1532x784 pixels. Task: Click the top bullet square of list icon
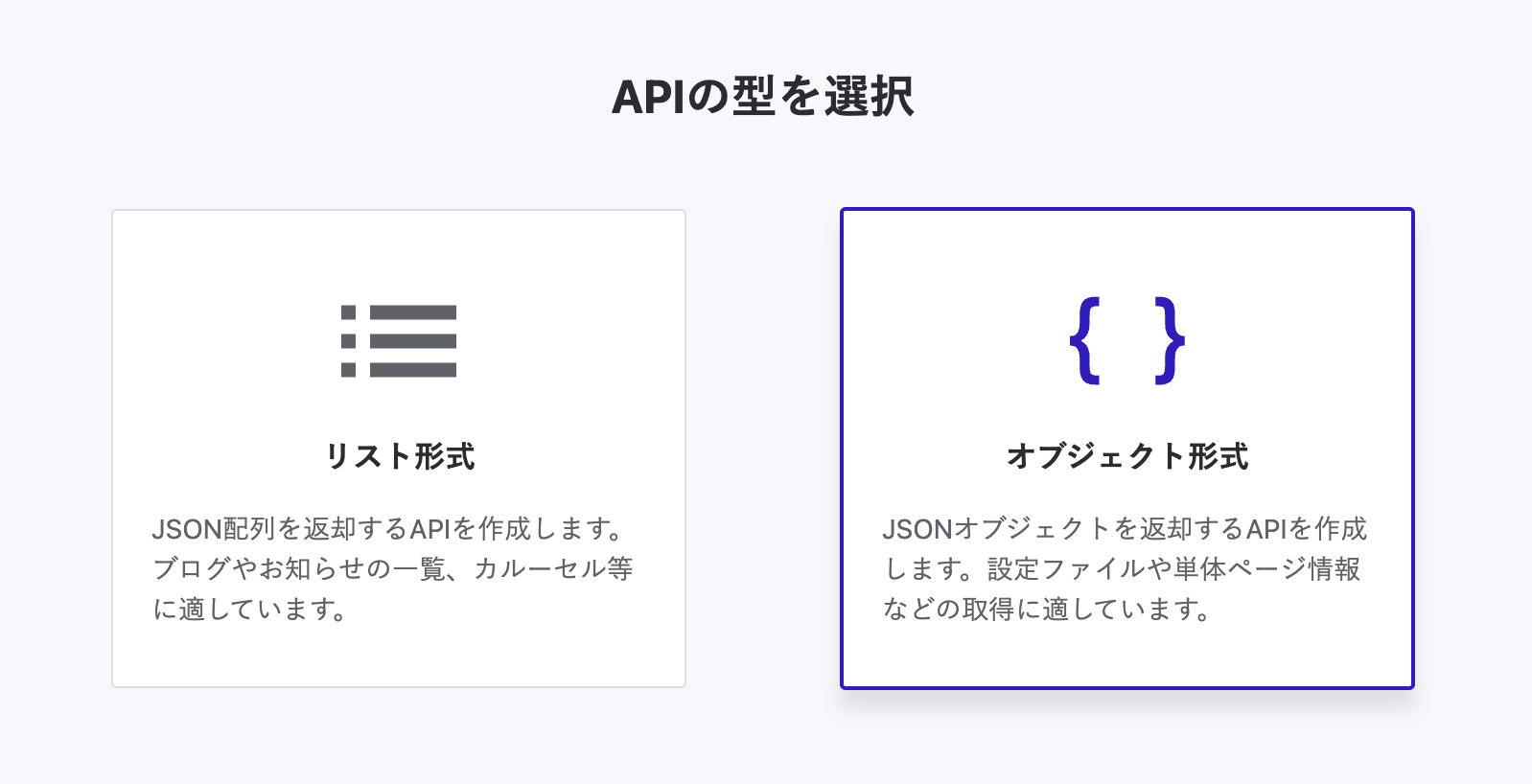349,312
